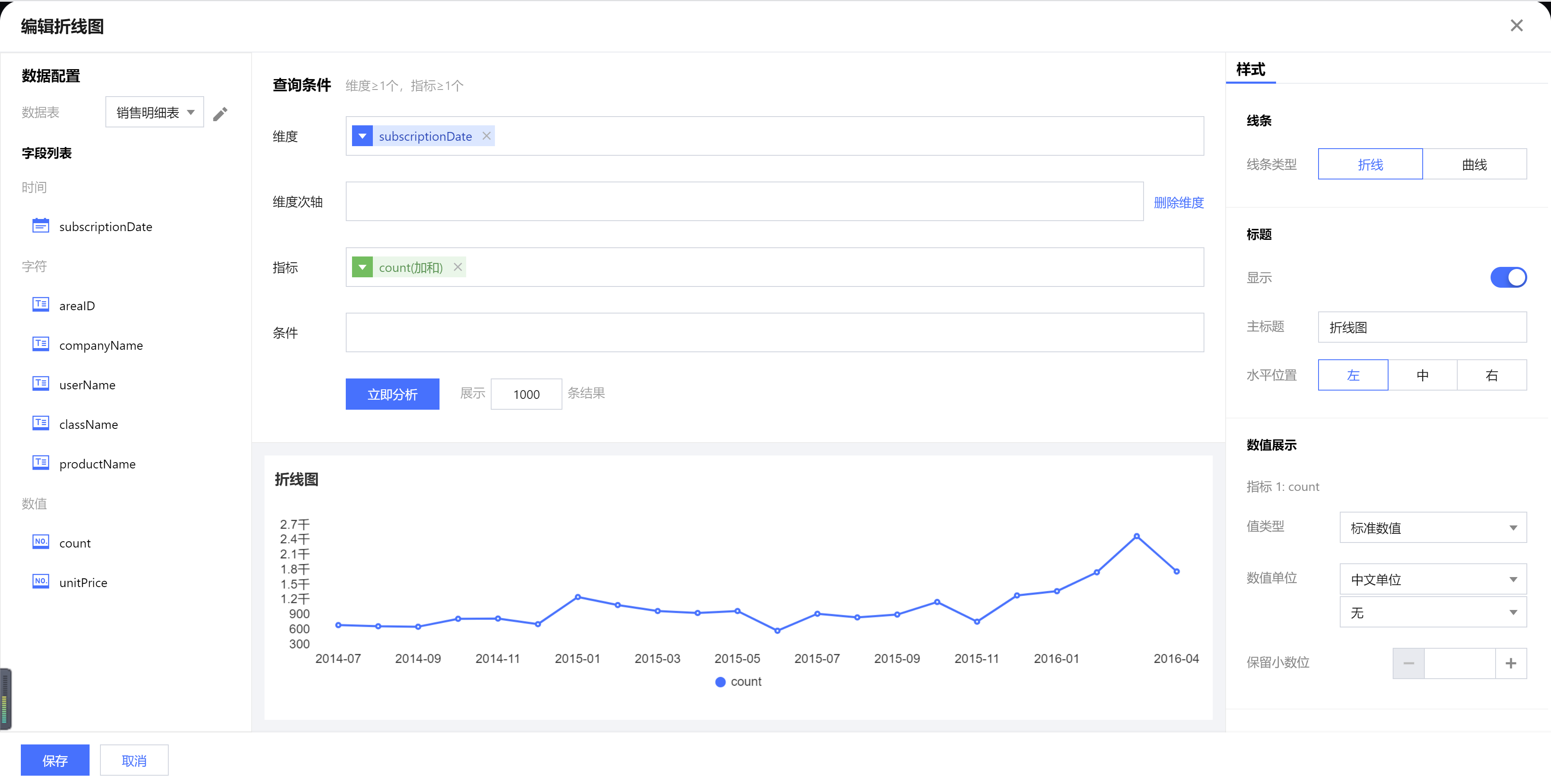Open the 销售明细表 data table dropdown
Screen dimensions: 1551x784
coord(154,112)
